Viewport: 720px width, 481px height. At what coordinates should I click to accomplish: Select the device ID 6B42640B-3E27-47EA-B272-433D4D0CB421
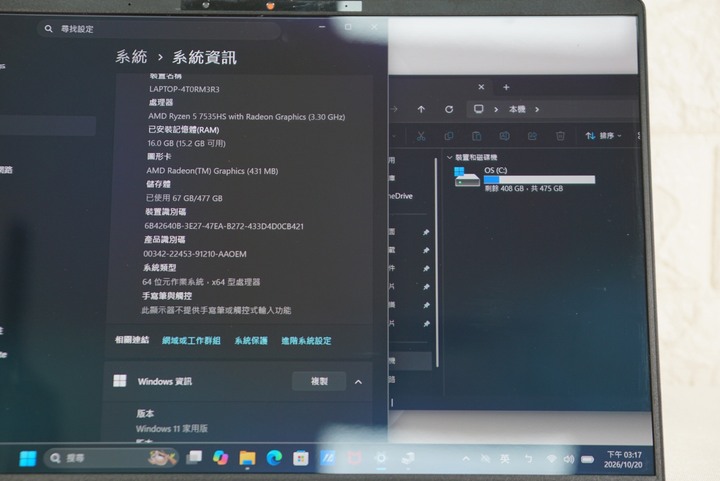[224, 226]
